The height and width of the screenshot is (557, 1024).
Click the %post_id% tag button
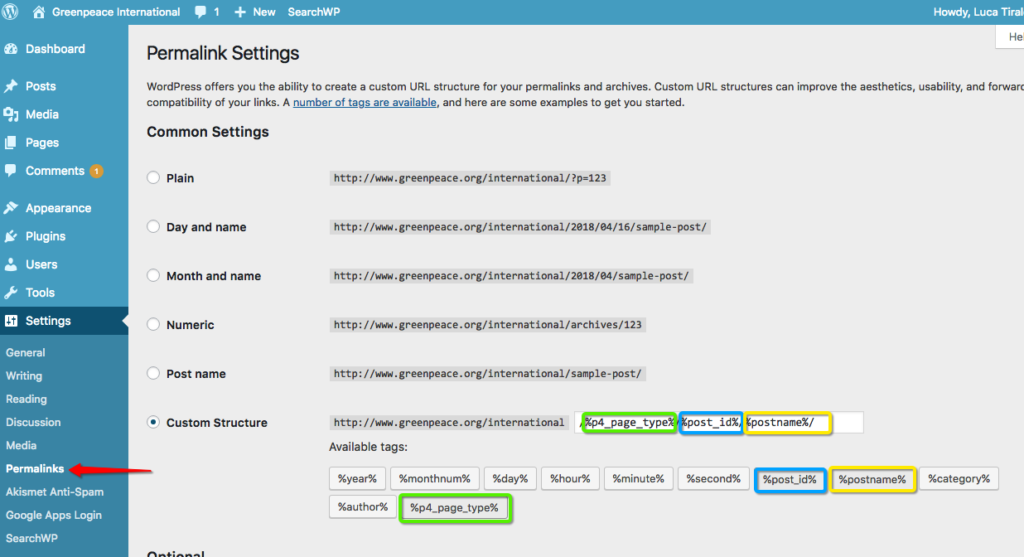tap(790, 479)
